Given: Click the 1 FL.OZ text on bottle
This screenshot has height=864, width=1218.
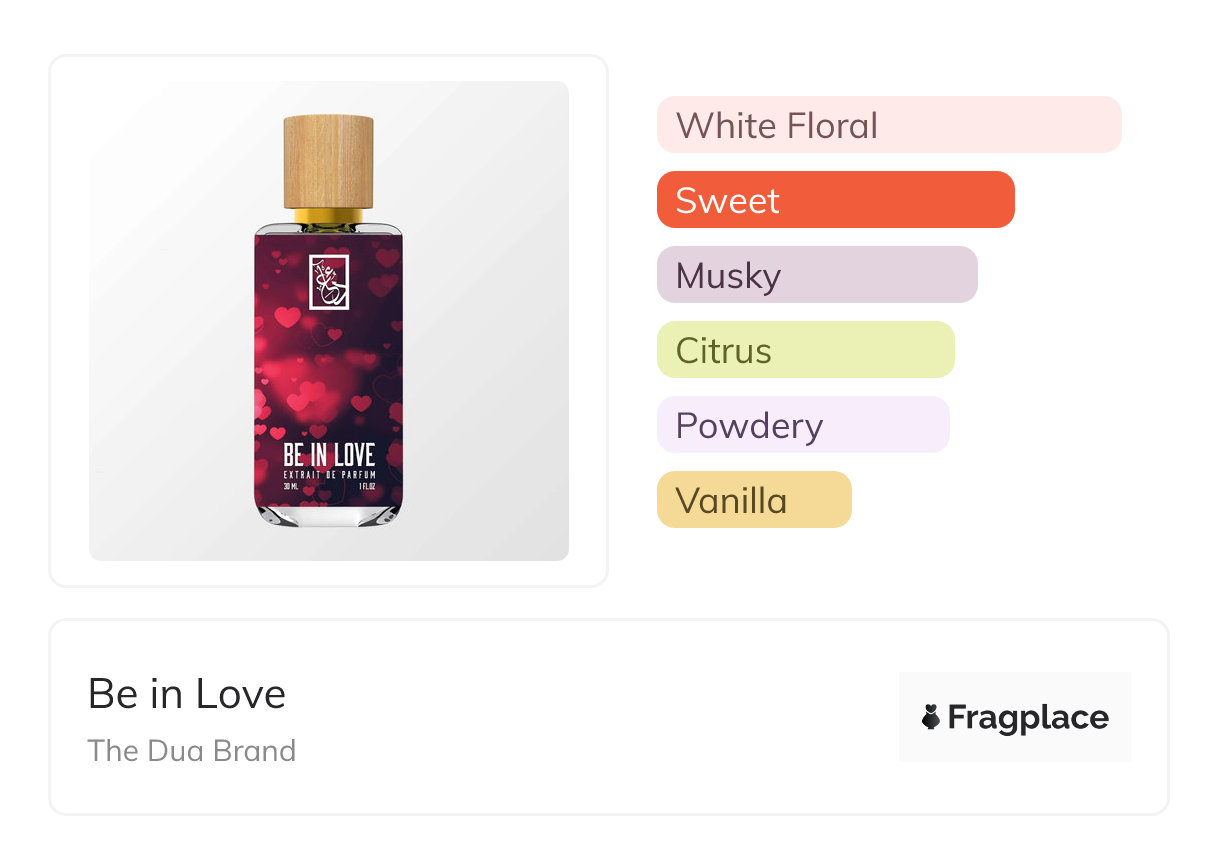Looking at the screenshot, I should point(364,487).
